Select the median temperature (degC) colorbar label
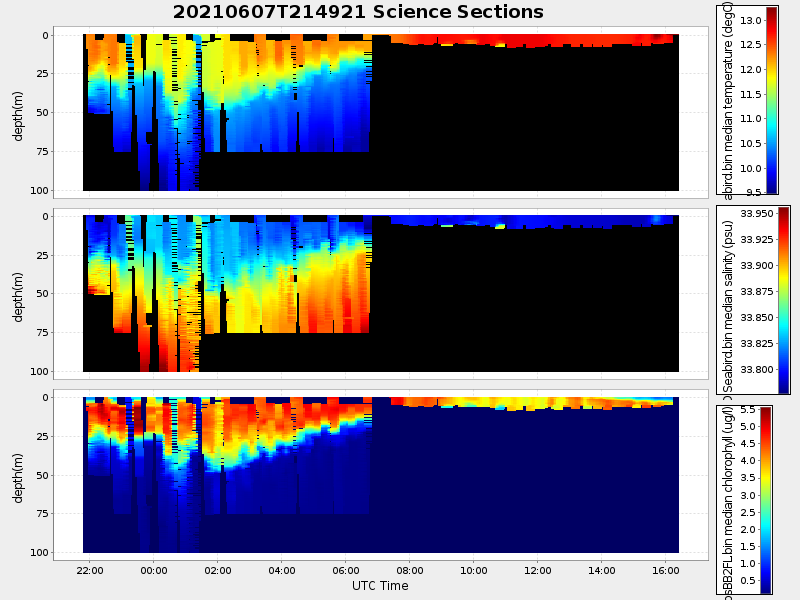Screen dimensions: 800x600 [x=729, y=100]
